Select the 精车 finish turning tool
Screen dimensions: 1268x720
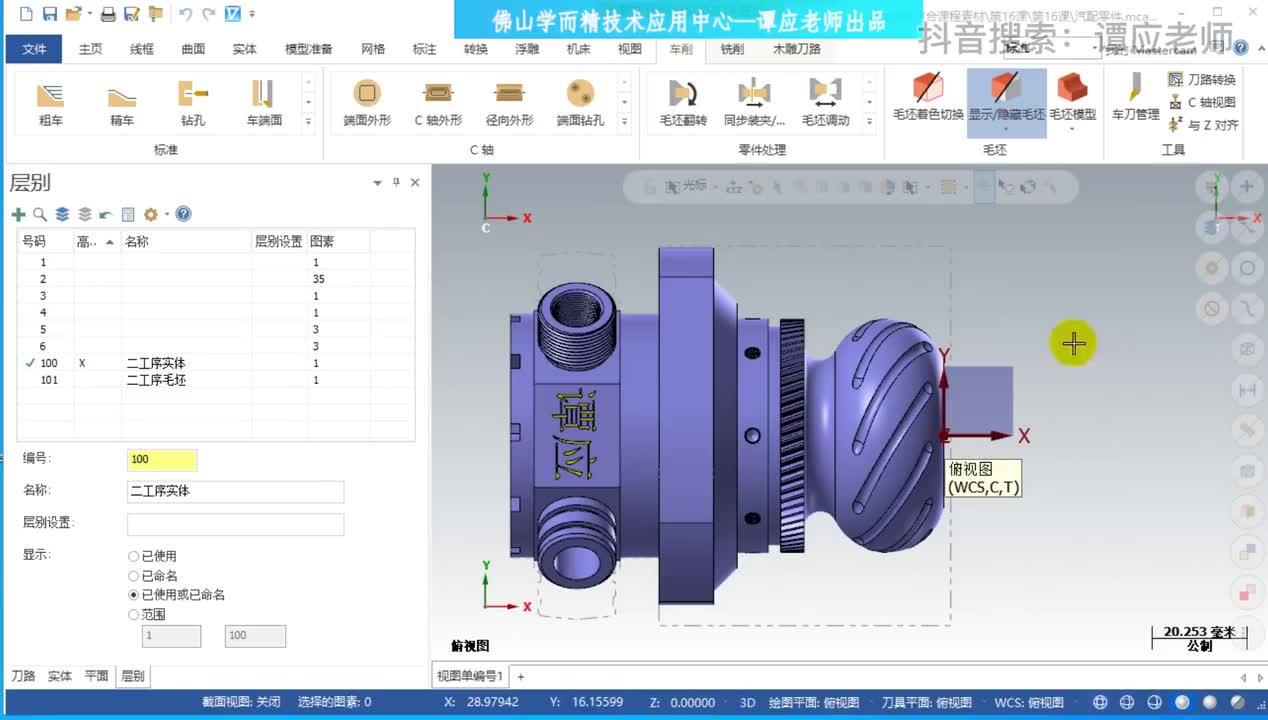(x=122, y=103)
